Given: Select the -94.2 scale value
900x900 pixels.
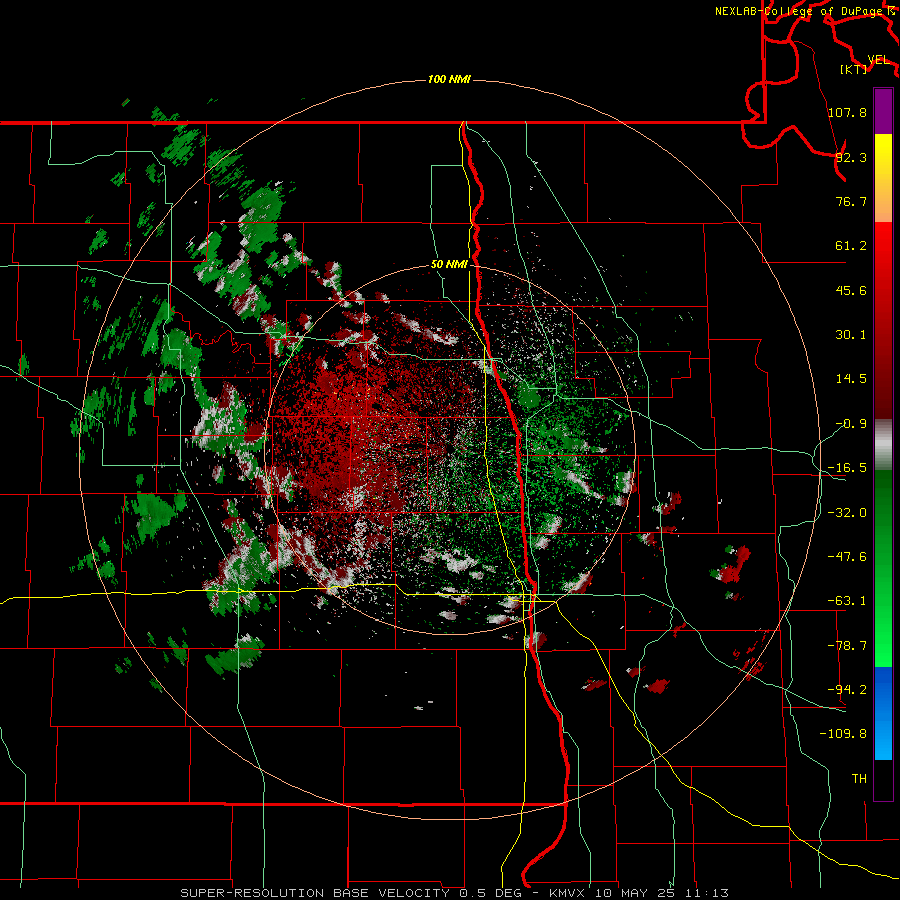Looking at the screenshot, I should tap(847, 689).
